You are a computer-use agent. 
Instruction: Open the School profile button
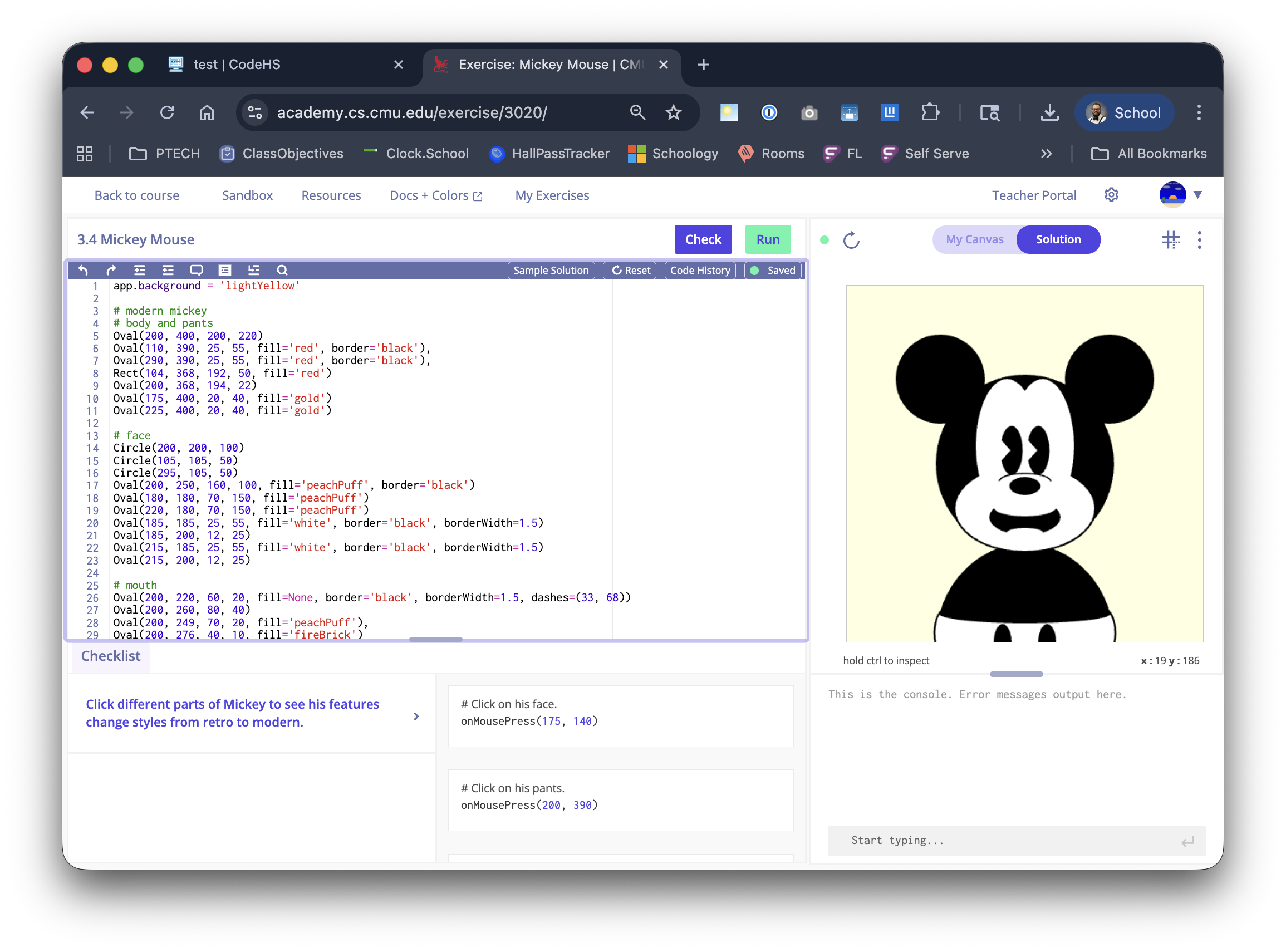point(1123,112)
